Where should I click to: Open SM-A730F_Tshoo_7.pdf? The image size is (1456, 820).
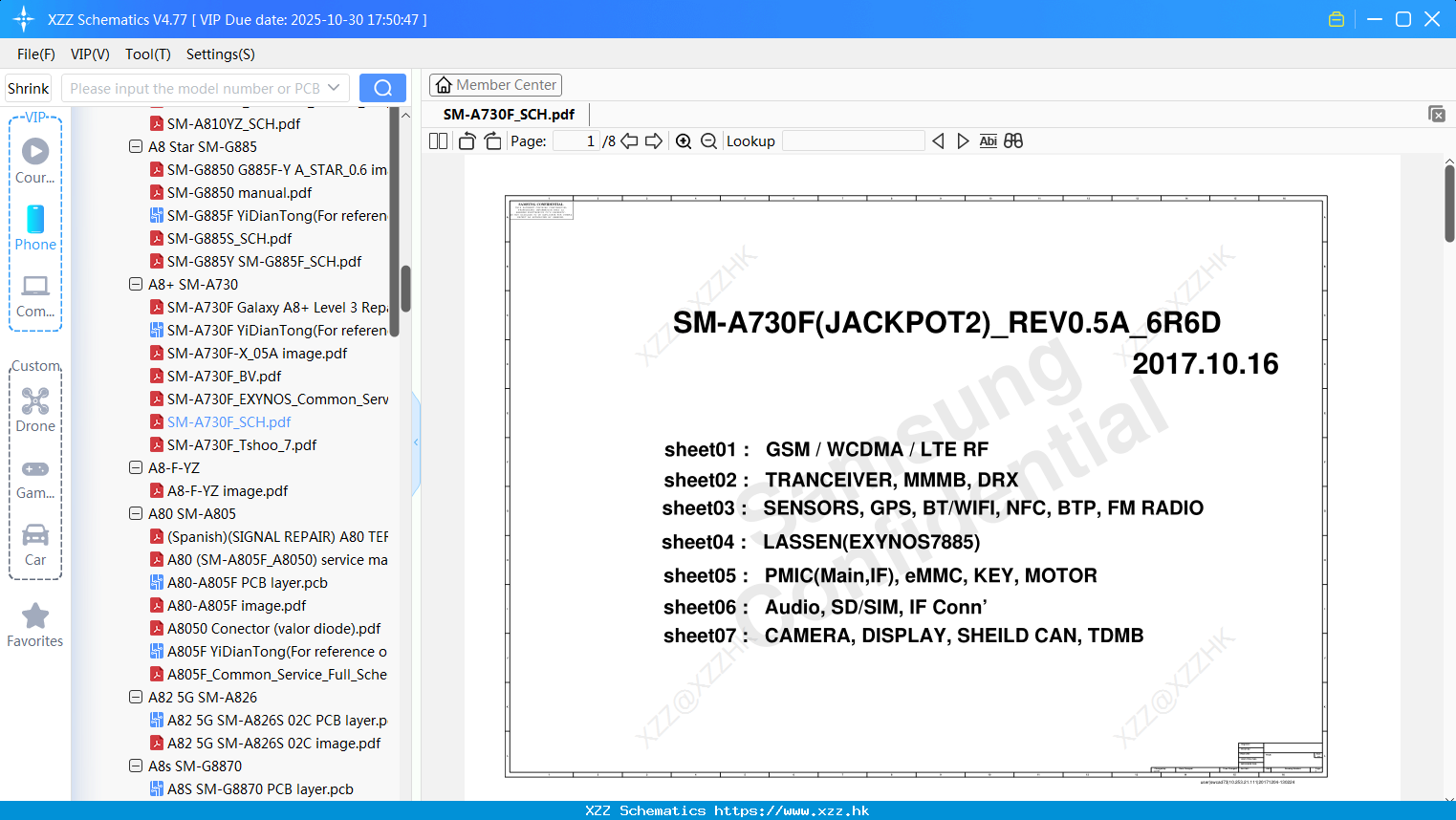(242, 445)
